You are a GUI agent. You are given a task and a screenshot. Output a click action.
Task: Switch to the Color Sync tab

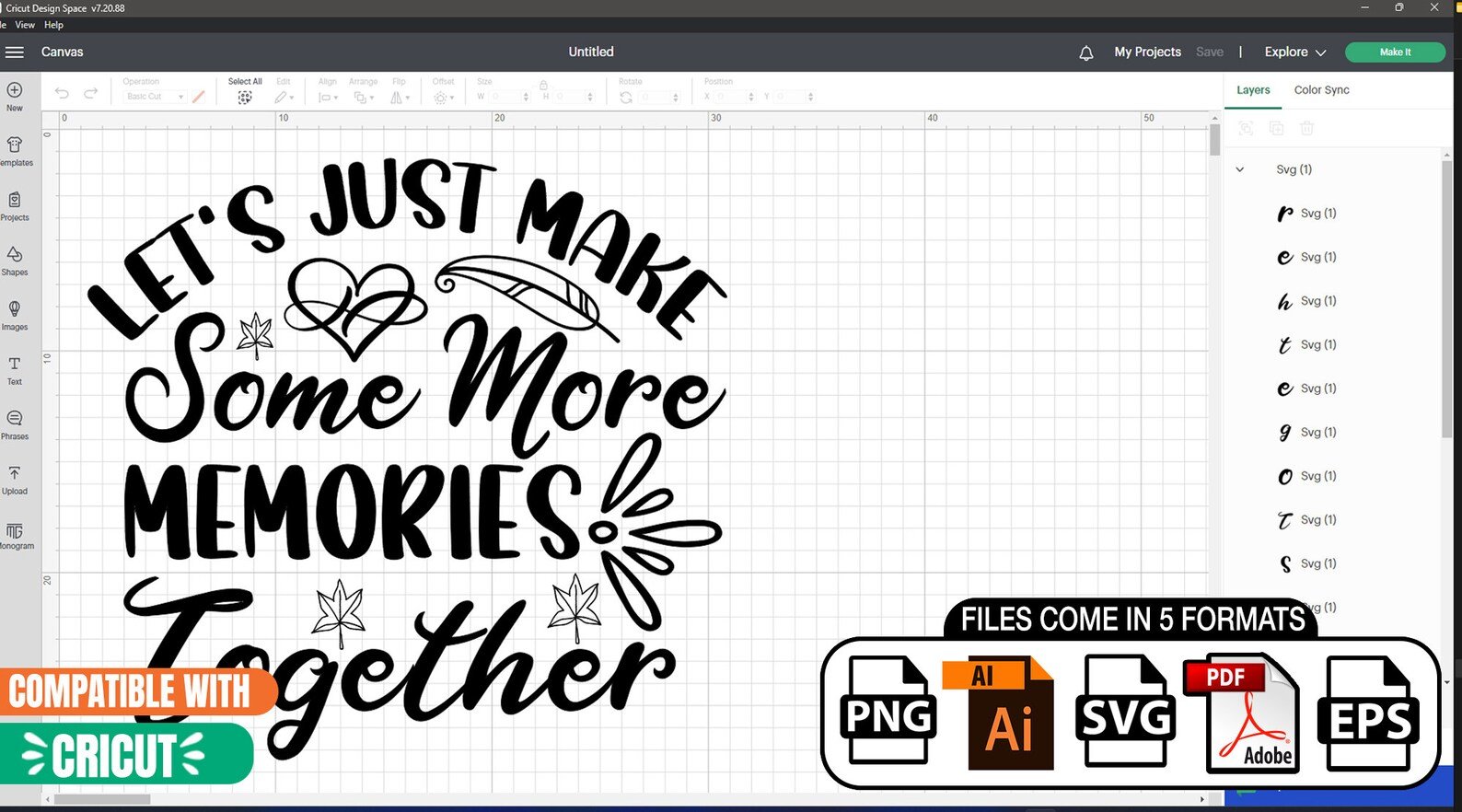[1321, 90]
